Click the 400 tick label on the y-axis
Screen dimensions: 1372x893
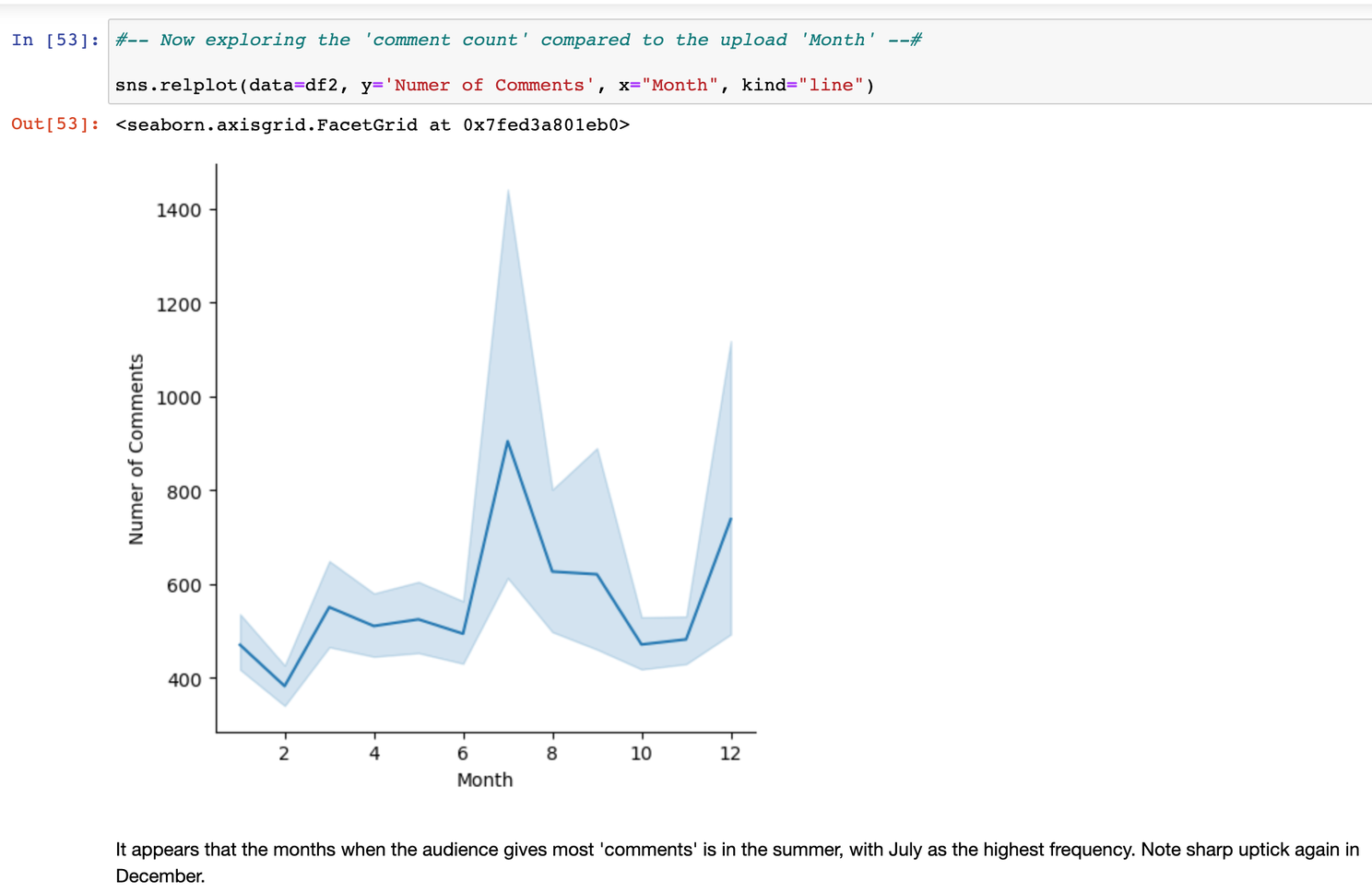pos(183,679)
